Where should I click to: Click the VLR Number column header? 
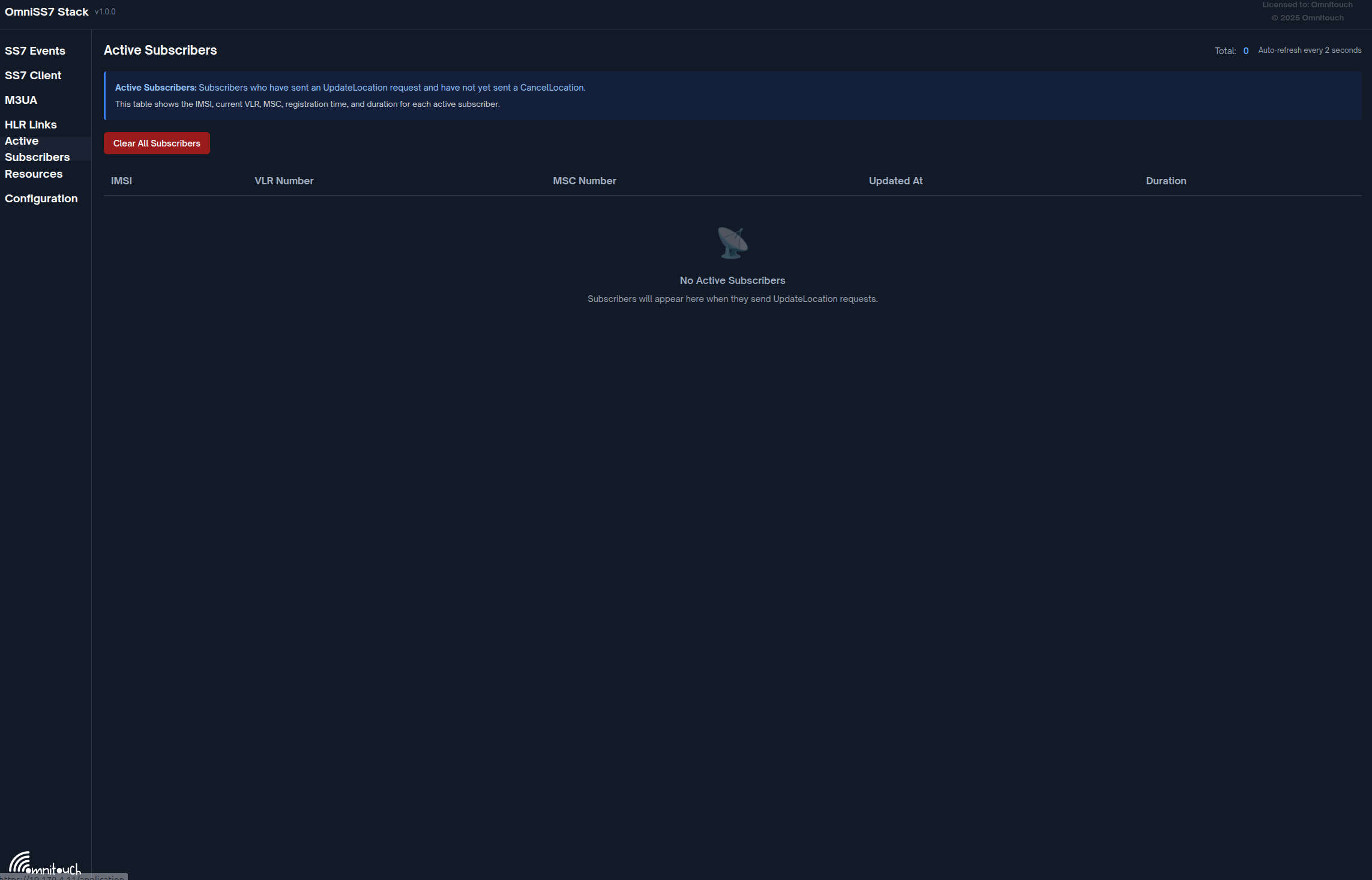(x=284, y=181)
